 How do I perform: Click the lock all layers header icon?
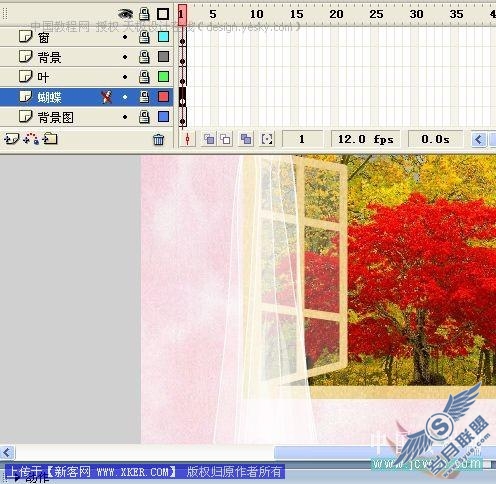tap(144, 14)
